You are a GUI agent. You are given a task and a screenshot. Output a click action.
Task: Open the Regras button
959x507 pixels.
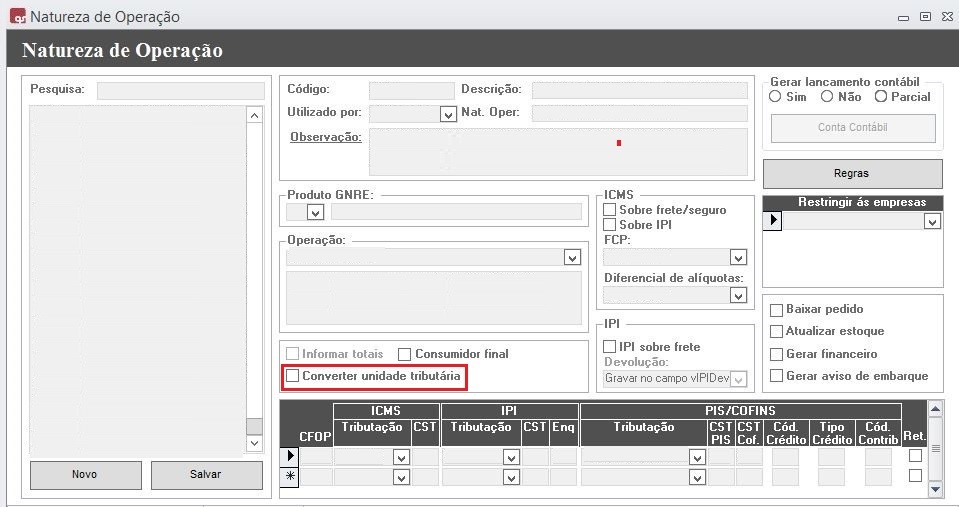point(851,173)
